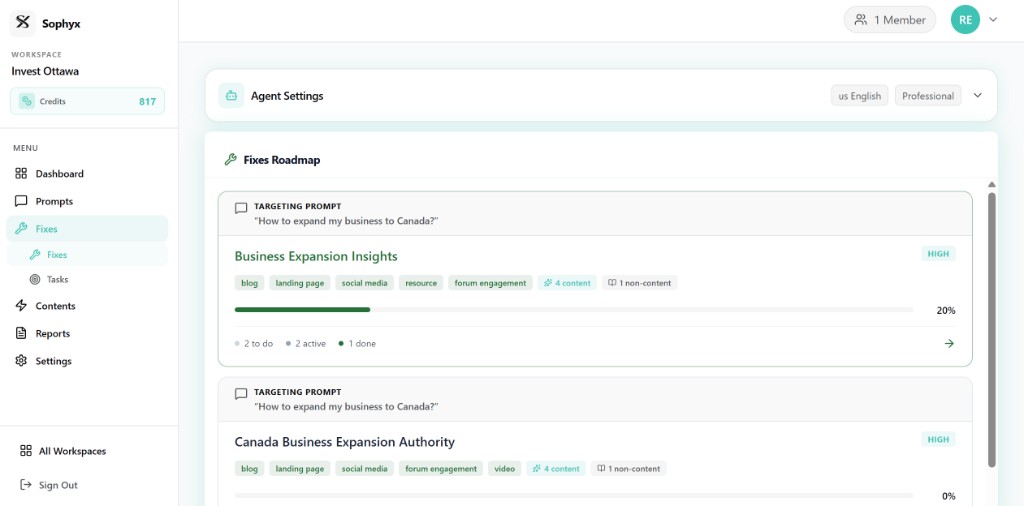Click the Reports document icon
Viewport: 1024px width, 506px height.
[21, 333]
